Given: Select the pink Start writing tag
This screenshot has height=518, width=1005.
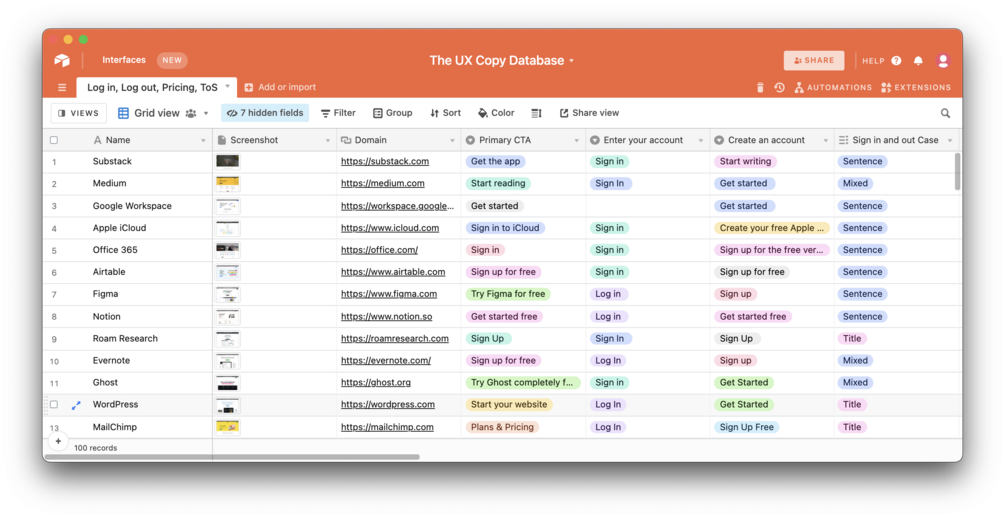Looking at the screenshot, I should (x=745, y=162).
